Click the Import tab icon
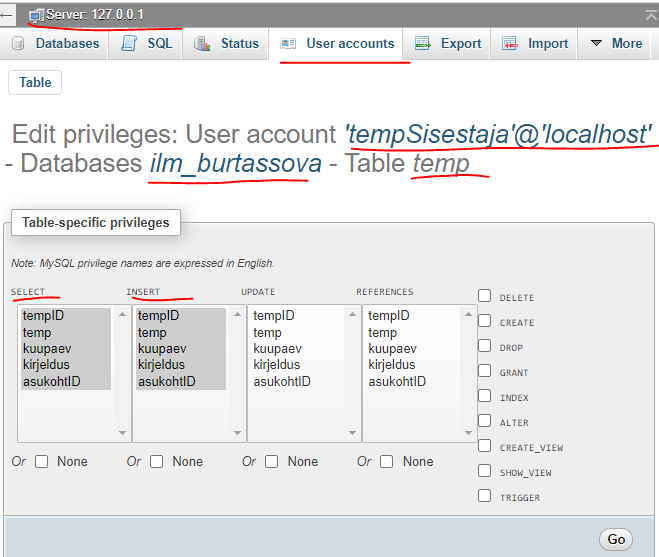Screen dimensions: 659x557 tap(510, 44)
